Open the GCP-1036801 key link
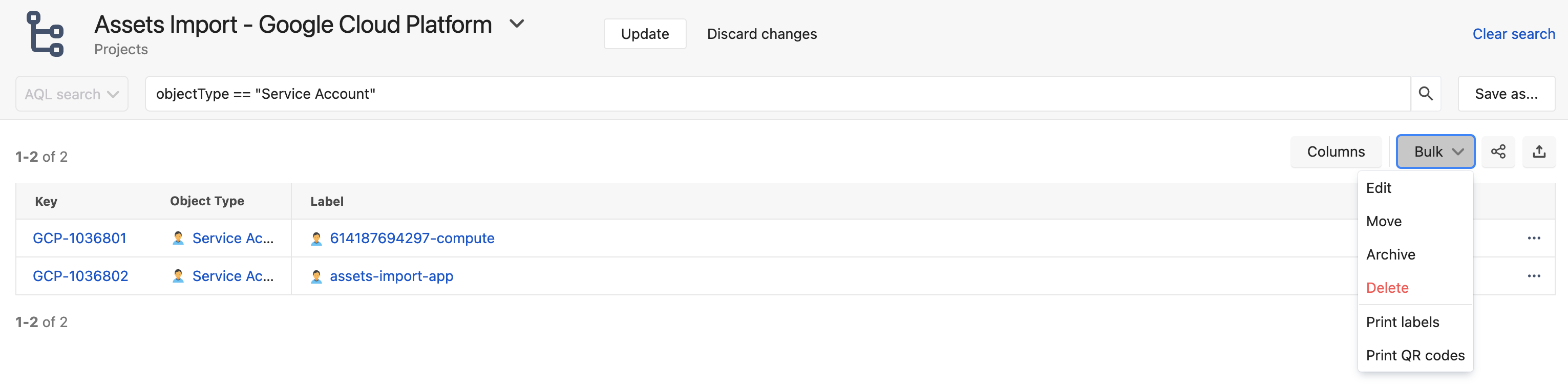 80,239
